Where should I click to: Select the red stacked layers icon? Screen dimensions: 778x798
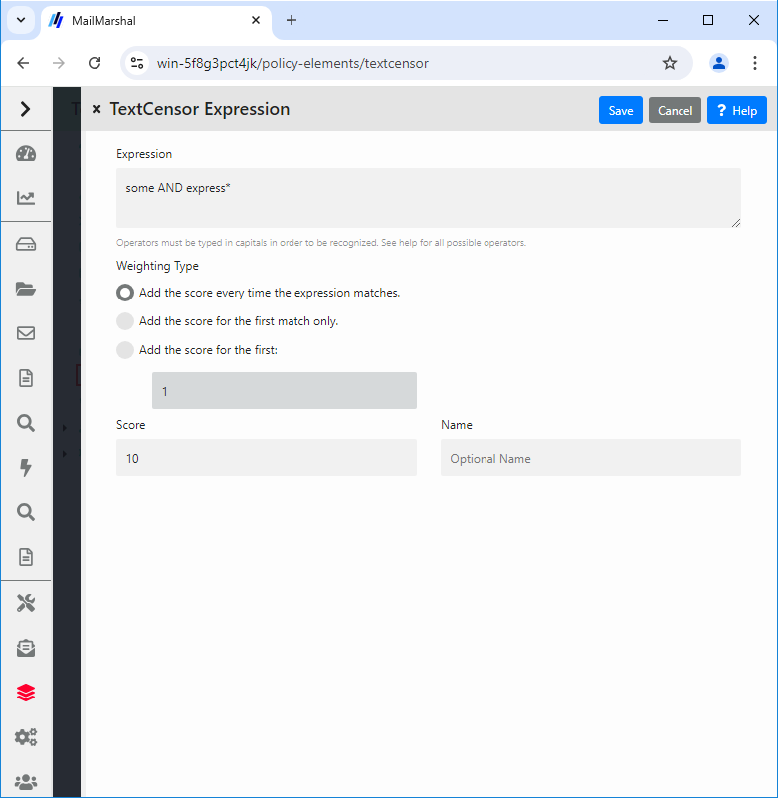click(26, 693)
